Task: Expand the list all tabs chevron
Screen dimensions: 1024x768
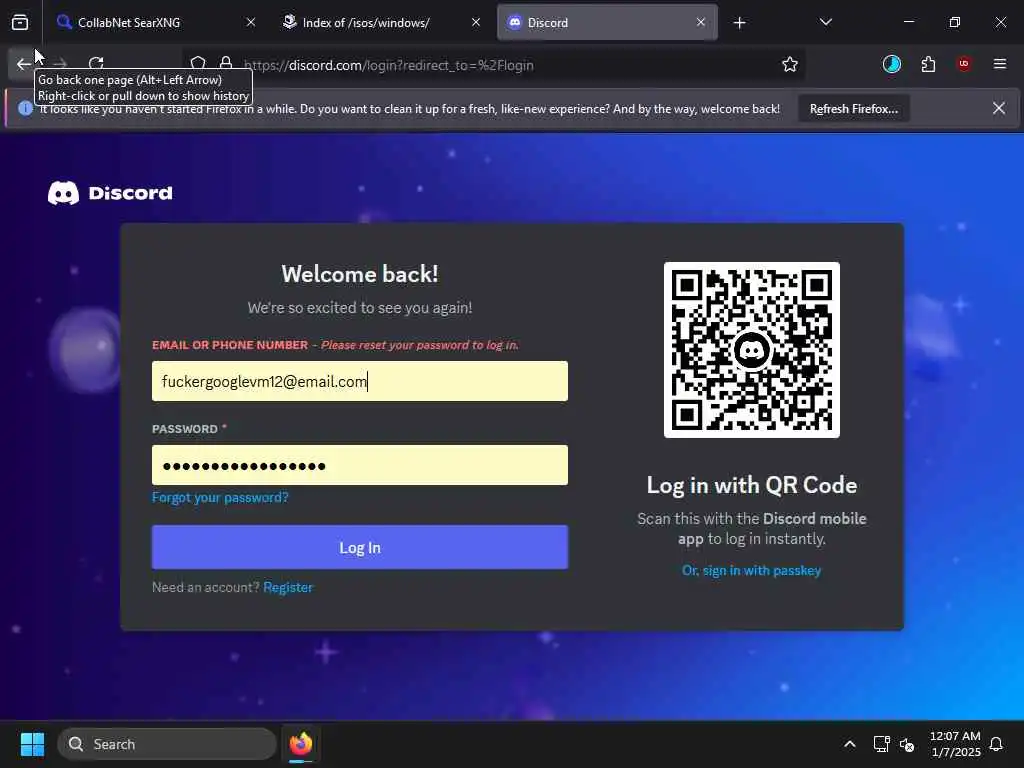Action: (x=825, y=22)
